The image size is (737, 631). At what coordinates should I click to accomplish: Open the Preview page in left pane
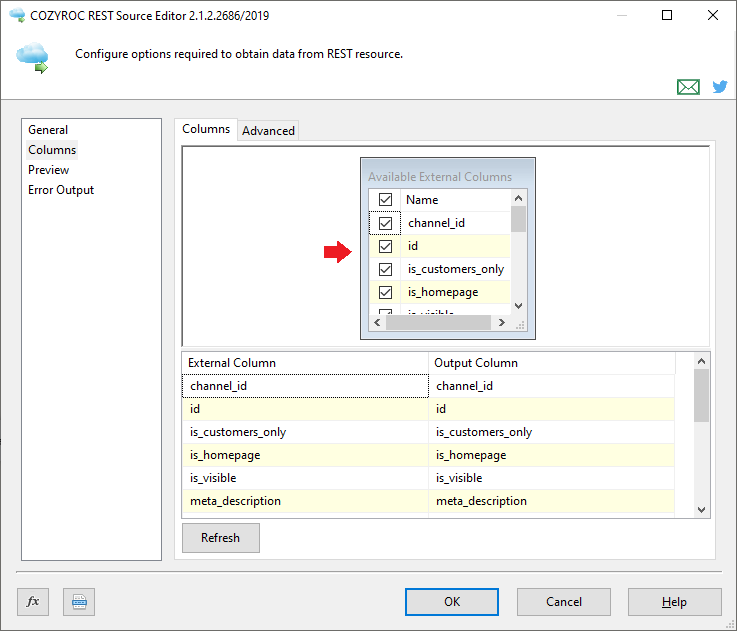[x=48, y=170]
